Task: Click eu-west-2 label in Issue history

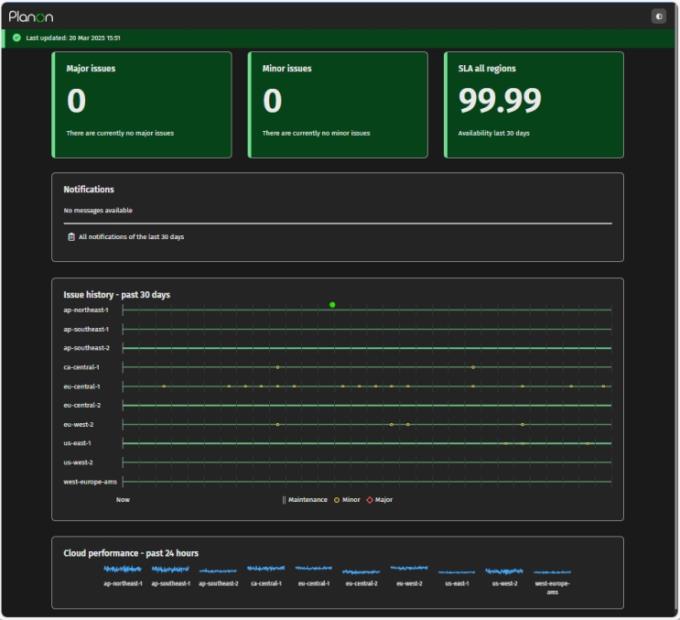Action: point(78,424)
